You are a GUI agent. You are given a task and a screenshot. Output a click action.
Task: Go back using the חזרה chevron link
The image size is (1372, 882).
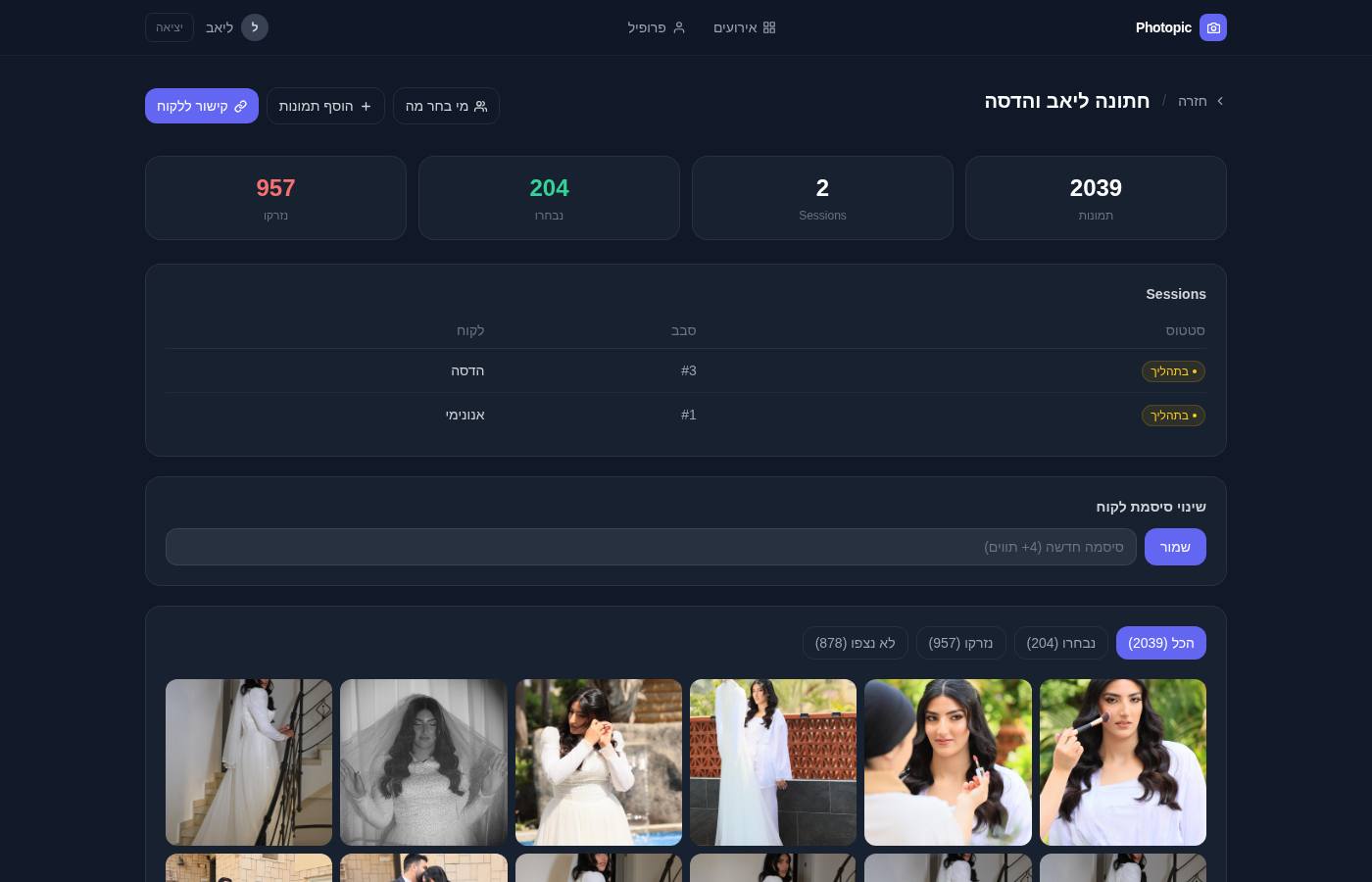coord(1200,101)
